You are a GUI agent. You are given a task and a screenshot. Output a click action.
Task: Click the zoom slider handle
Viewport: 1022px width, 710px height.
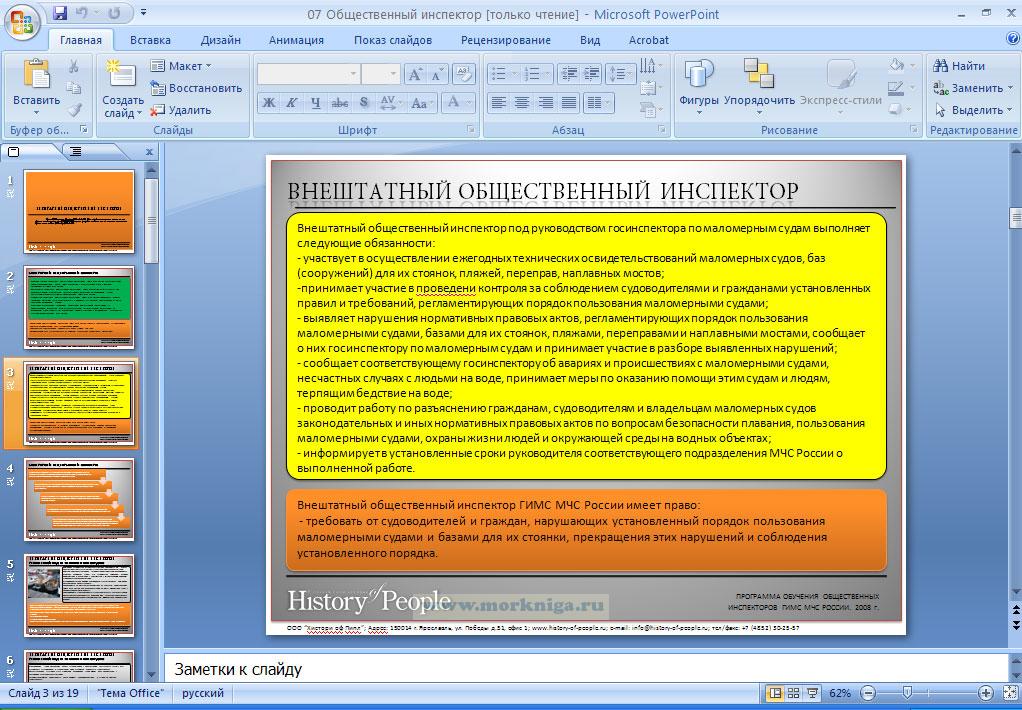[x=907, y=693]
